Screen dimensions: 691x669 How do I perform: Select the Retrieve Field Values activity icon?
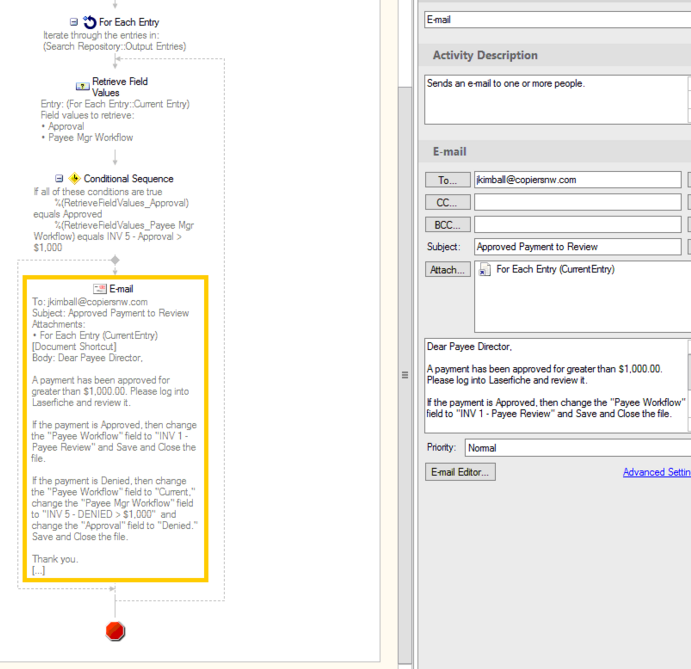pos(83,86)
